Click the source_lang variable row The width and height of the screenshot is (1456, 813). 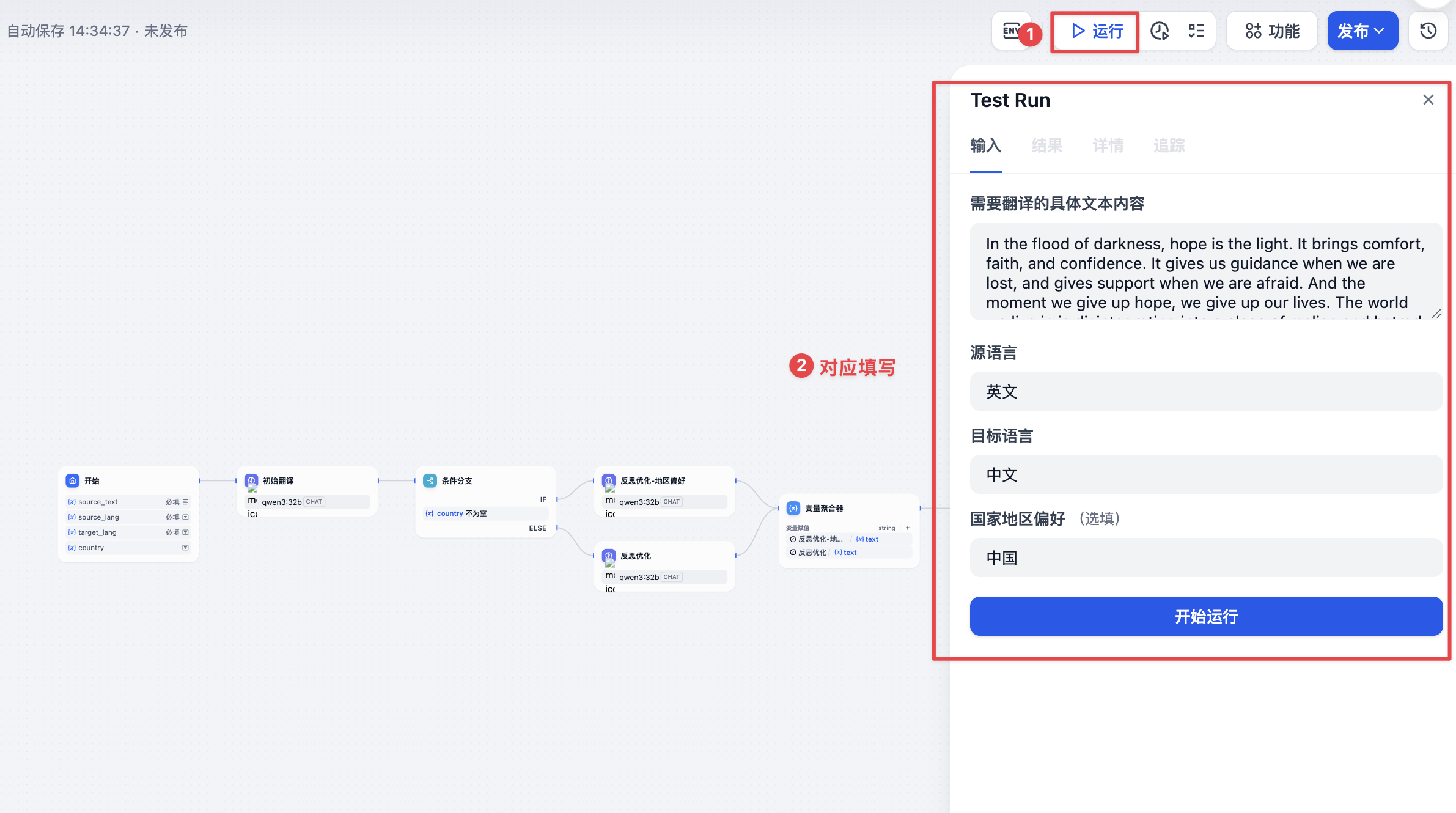coord(128,517)
